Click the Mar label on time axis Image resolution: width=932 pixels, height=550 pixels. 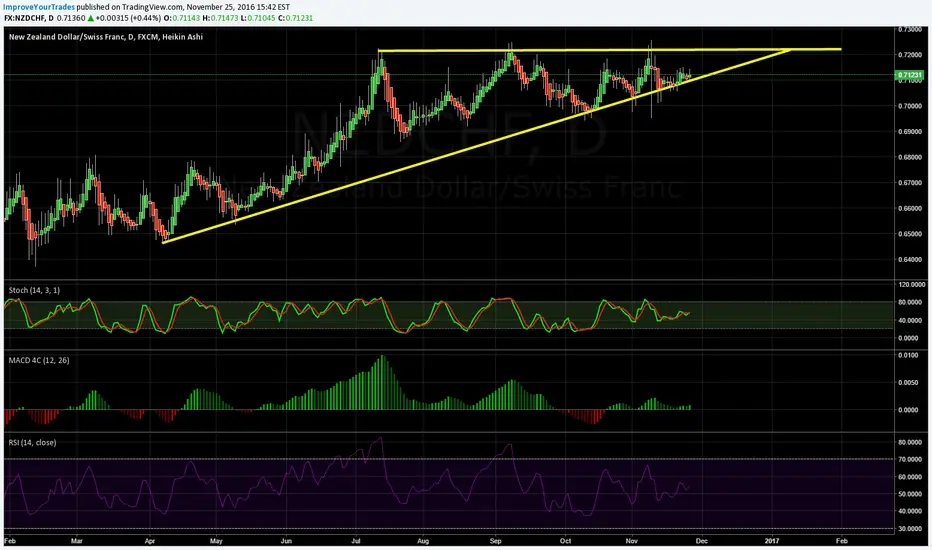[x=76, y=541]
